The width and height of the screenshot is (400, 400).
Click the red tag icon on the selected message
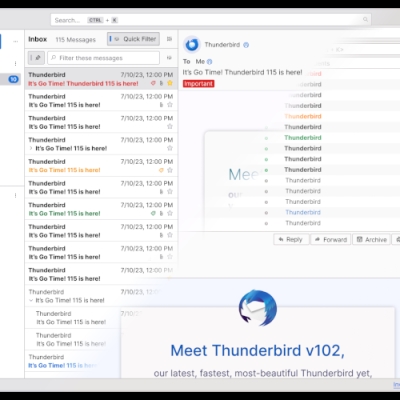[x=153, y=83]
